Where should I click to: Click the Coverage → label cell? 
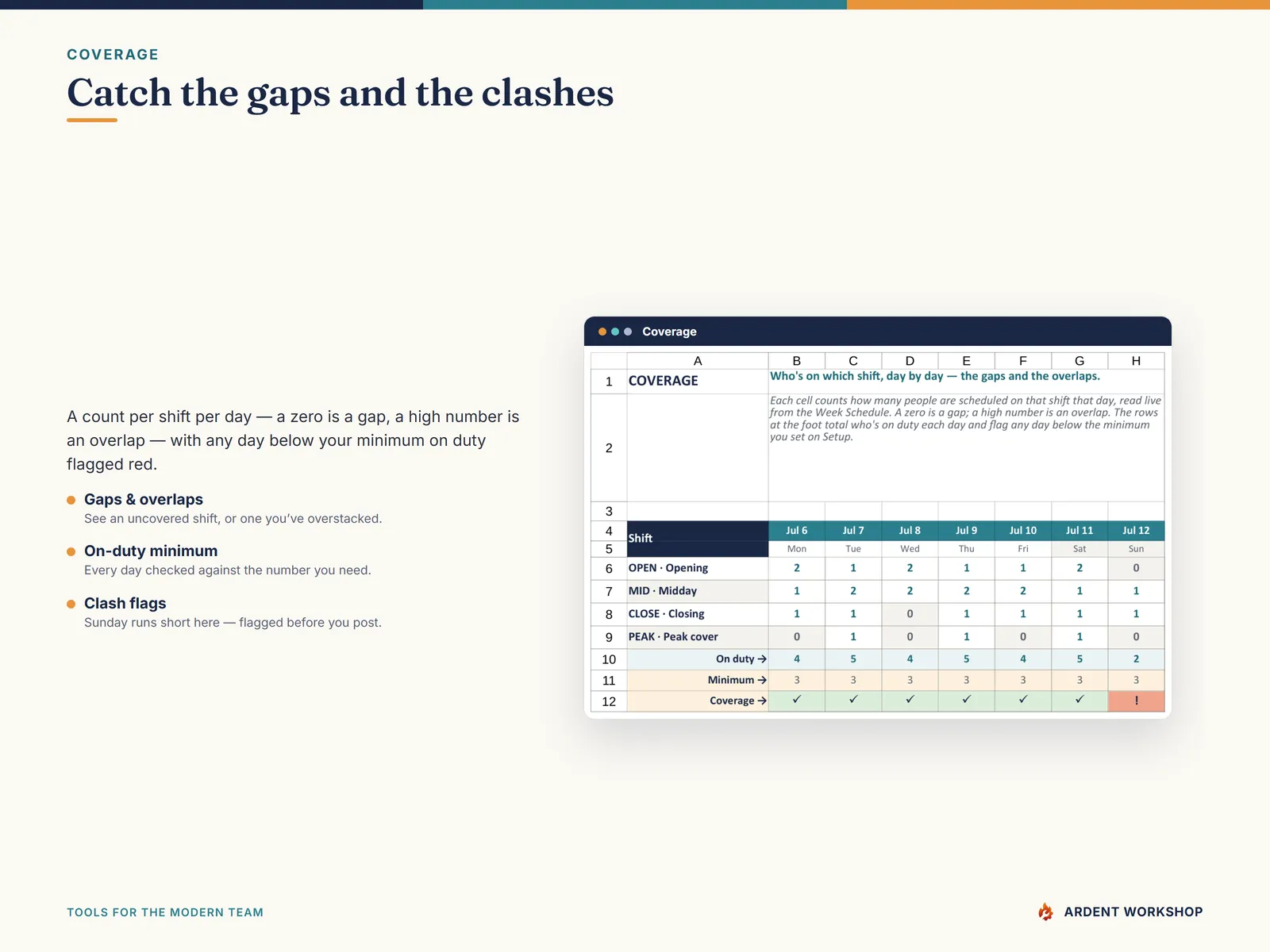(x=698, y=701)
